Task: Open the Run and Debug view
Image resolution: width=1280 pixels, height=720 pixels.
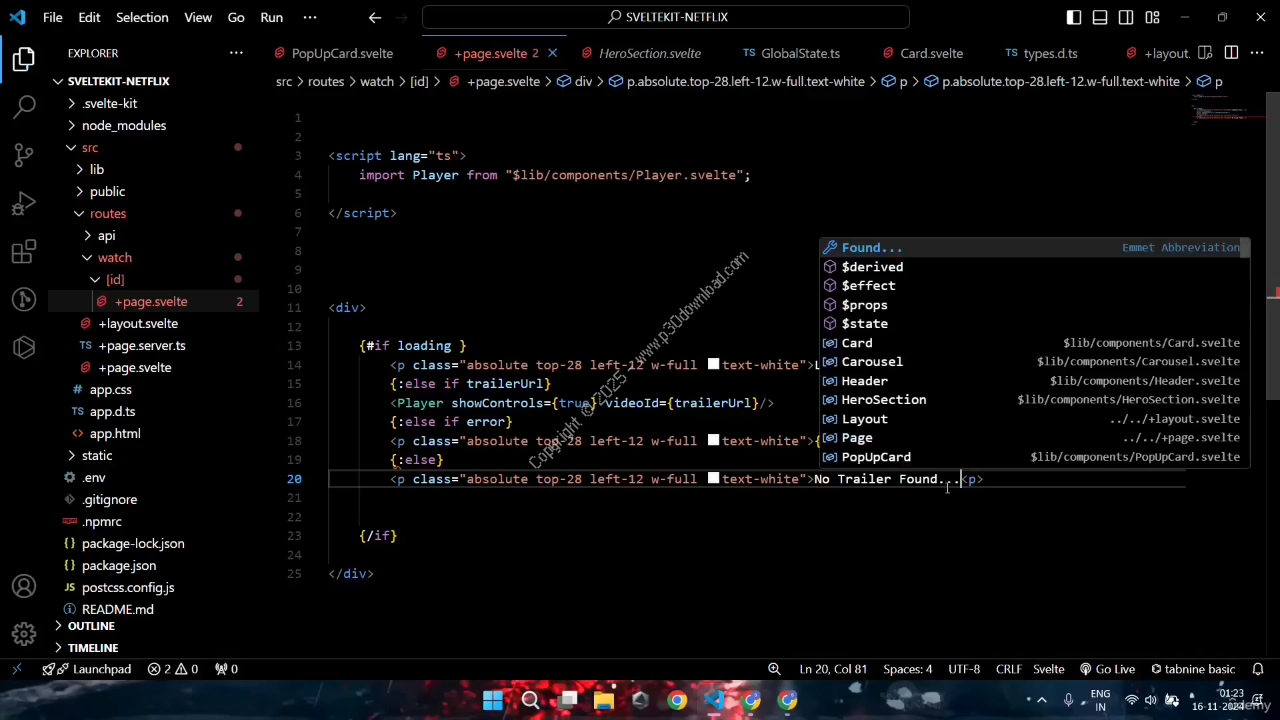Action: pos(24,203)
